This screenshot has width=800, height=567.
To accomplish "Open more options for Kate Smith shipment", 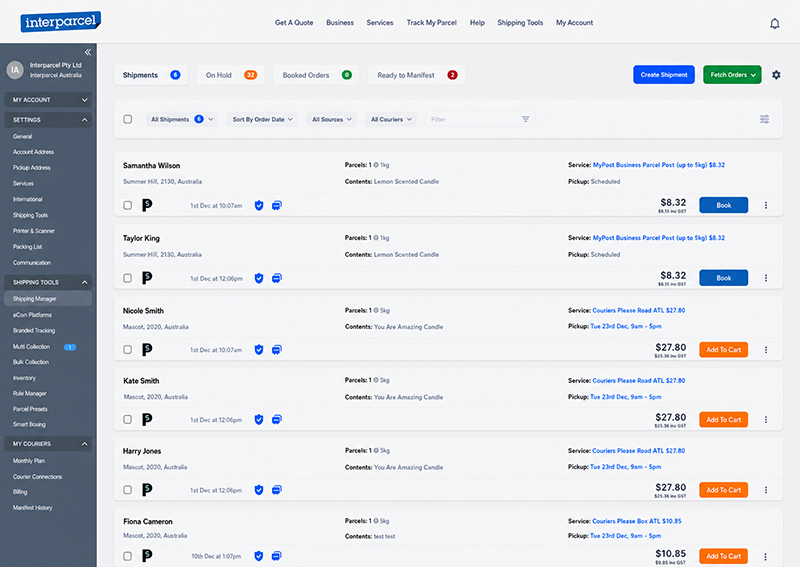I will pos(766,420).
